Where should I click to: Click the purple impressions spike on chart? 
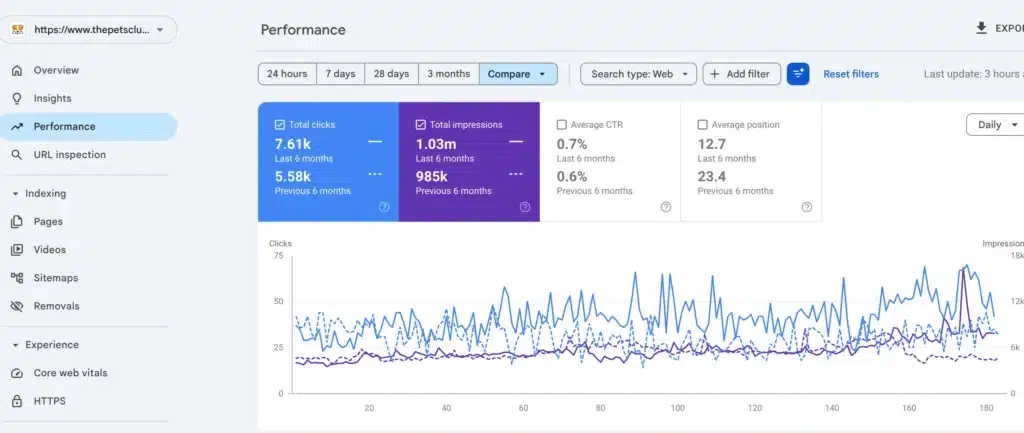point(963,271)
